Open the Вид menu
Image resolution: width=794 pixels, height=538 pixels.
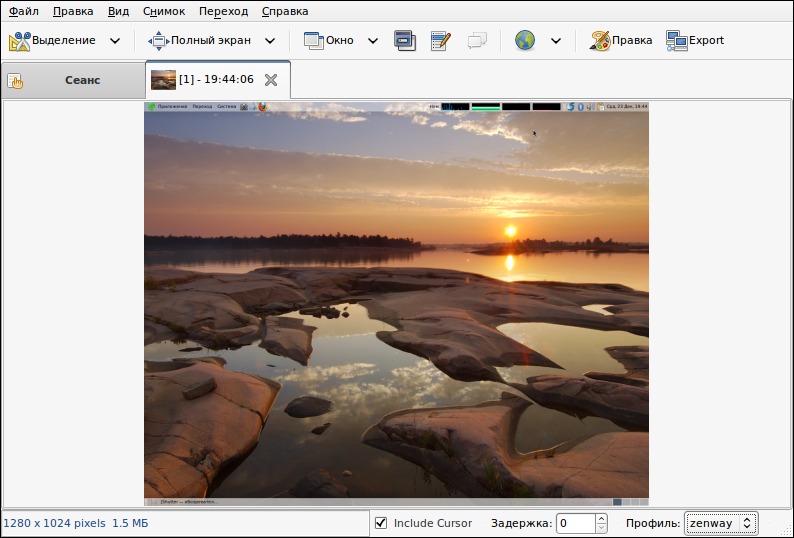click(x=118, y=11)
